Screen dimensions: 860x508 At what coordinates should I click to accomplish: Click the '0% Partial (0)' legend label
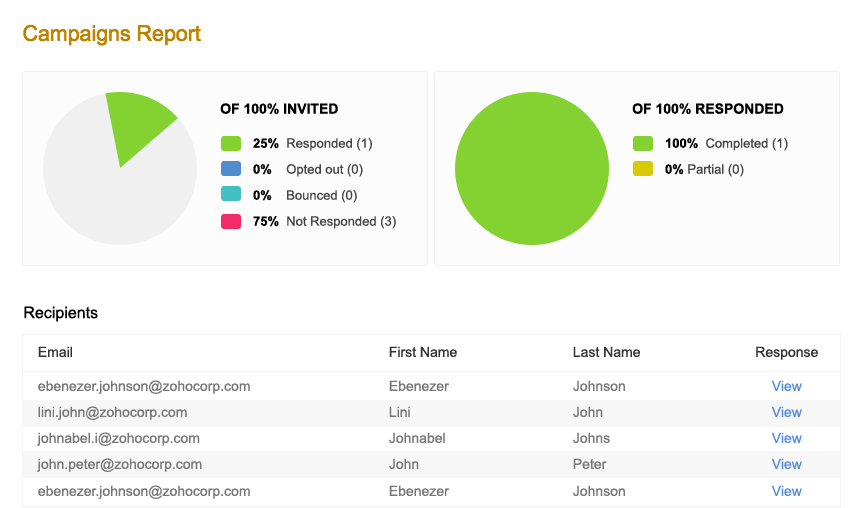click(704, 170)
